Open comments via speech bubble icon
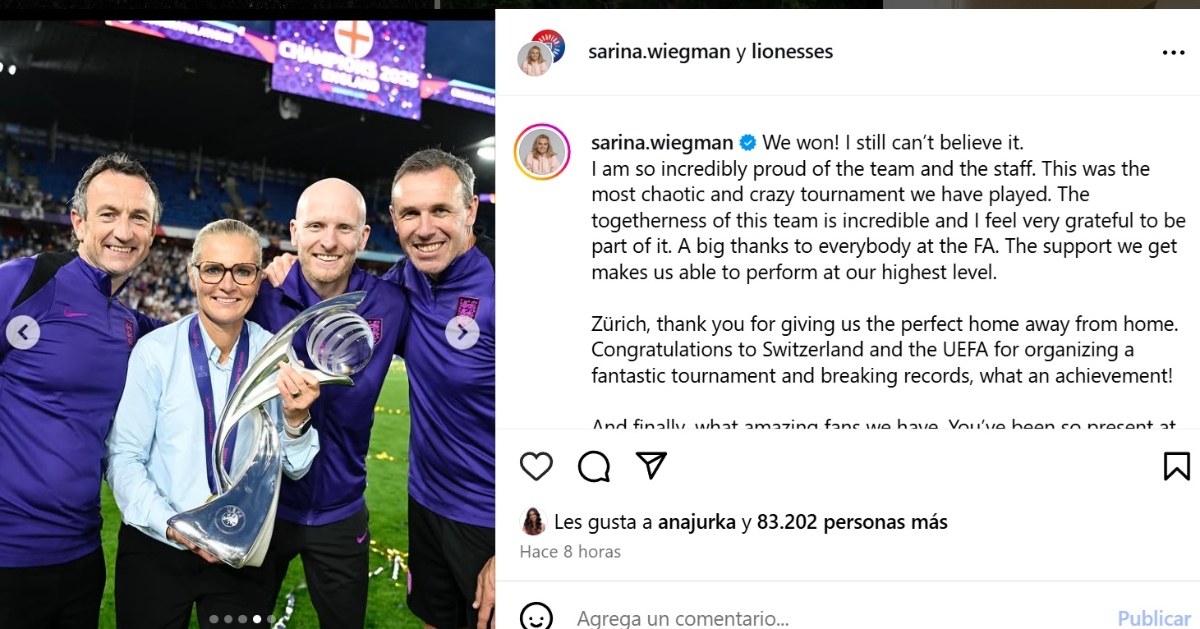Viewport: 1200px width, 629px height. (594, 466)
